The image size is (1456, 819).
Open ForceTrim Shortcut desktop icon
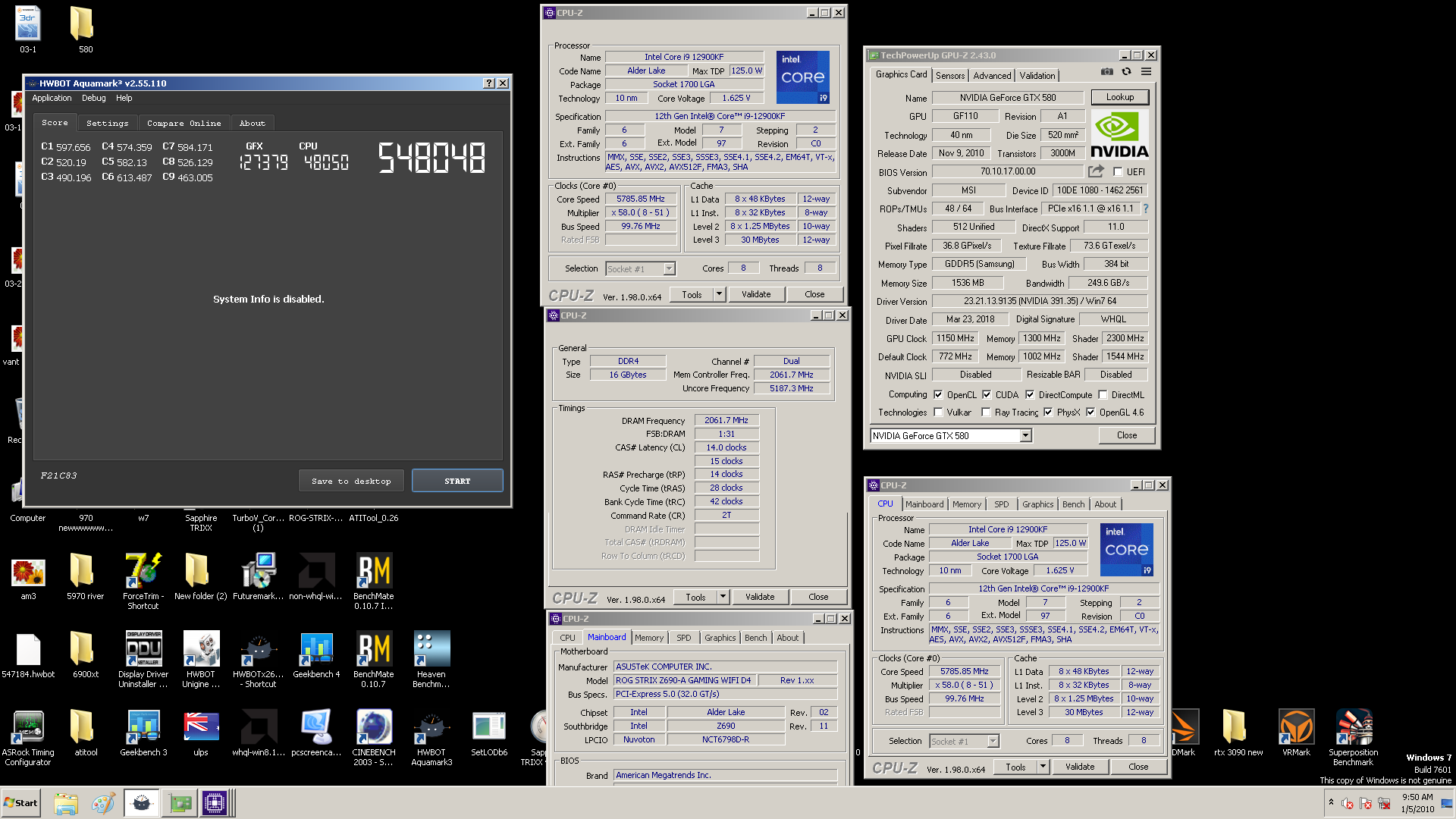click(x=143, y=570)
